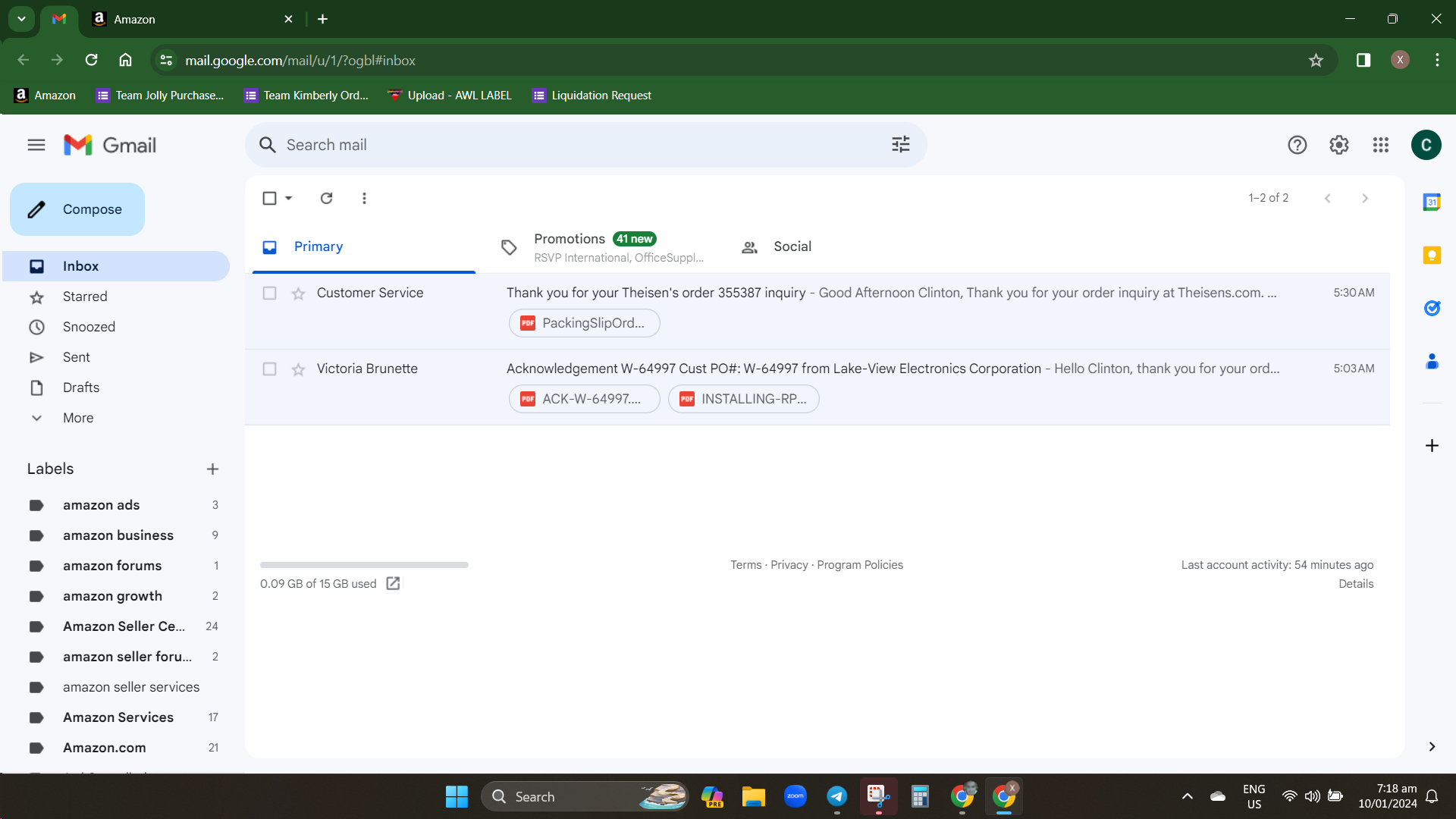
Task: Open the Team Jolly Purchase bookmark
Action: (160, 96)
